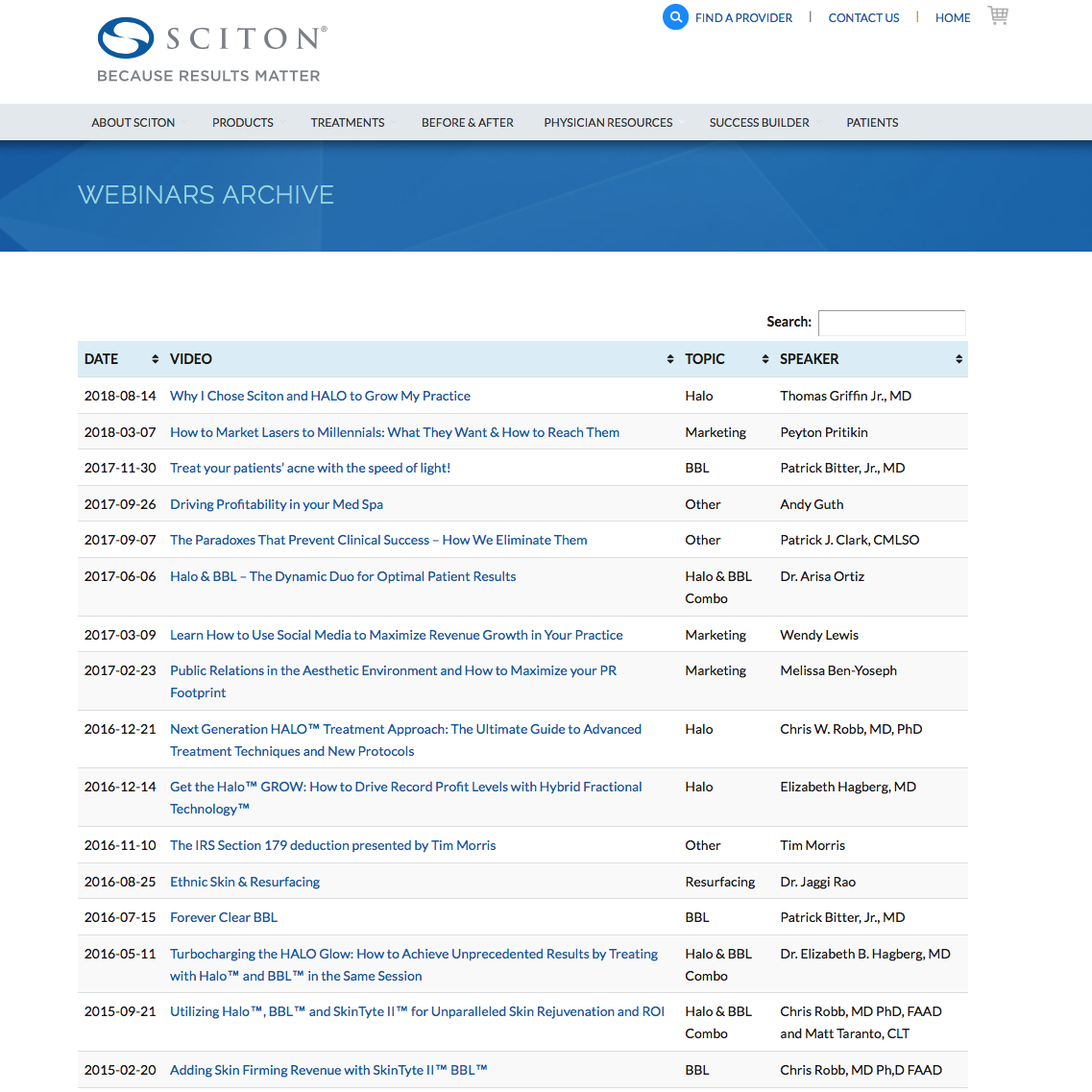Screen dimensions: 1092x1092
Task: Go to Patients page
Action: [872, 123]
